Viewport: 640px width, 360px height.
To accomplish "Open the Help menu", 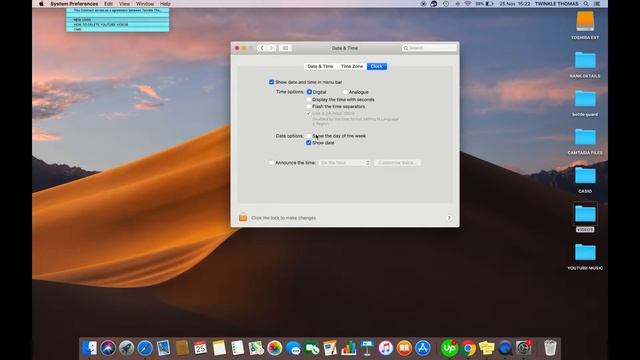I will (x=165, y=4).
